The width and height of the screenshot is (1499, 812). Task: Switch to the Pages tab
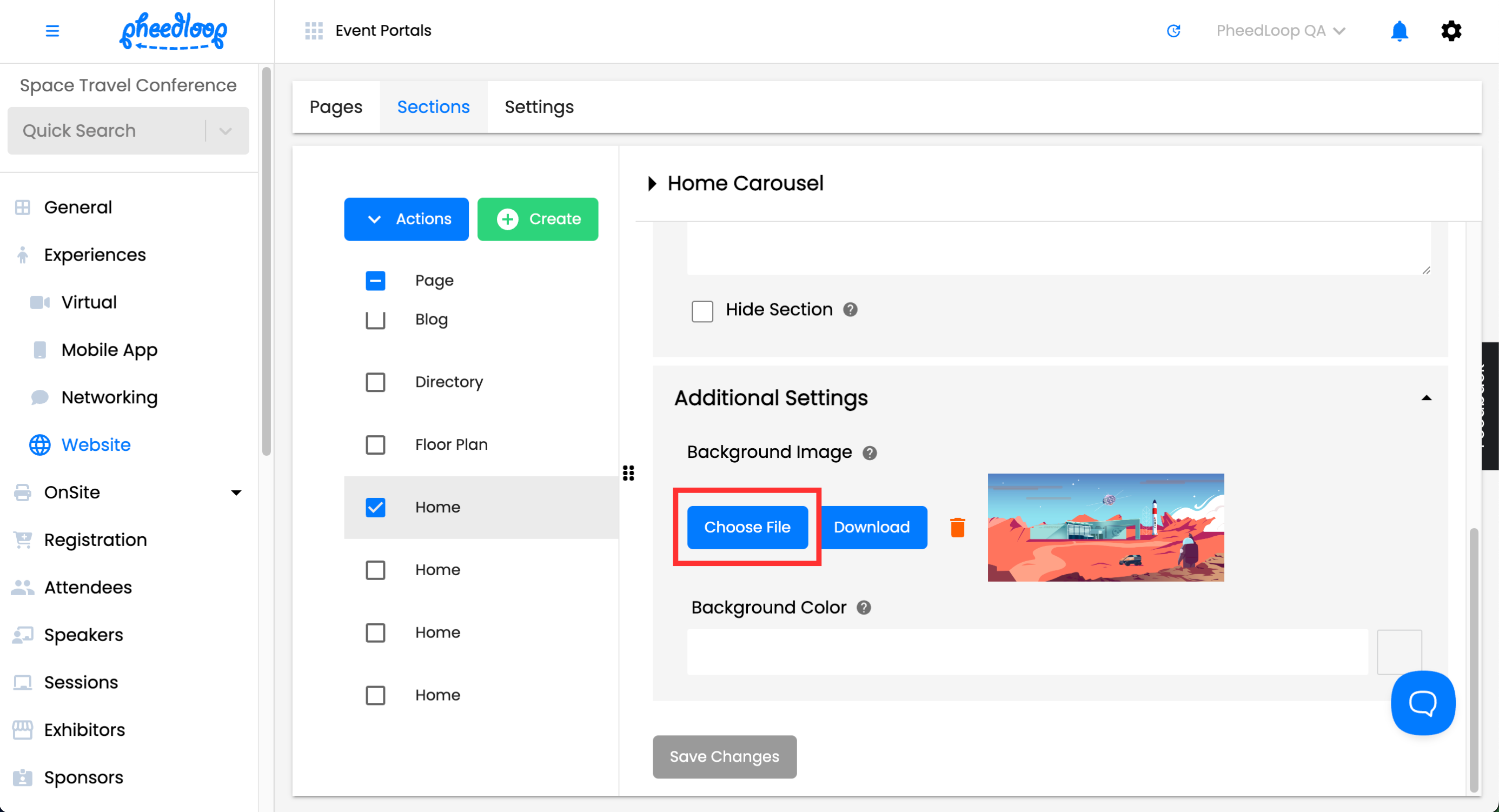(336, 107)
